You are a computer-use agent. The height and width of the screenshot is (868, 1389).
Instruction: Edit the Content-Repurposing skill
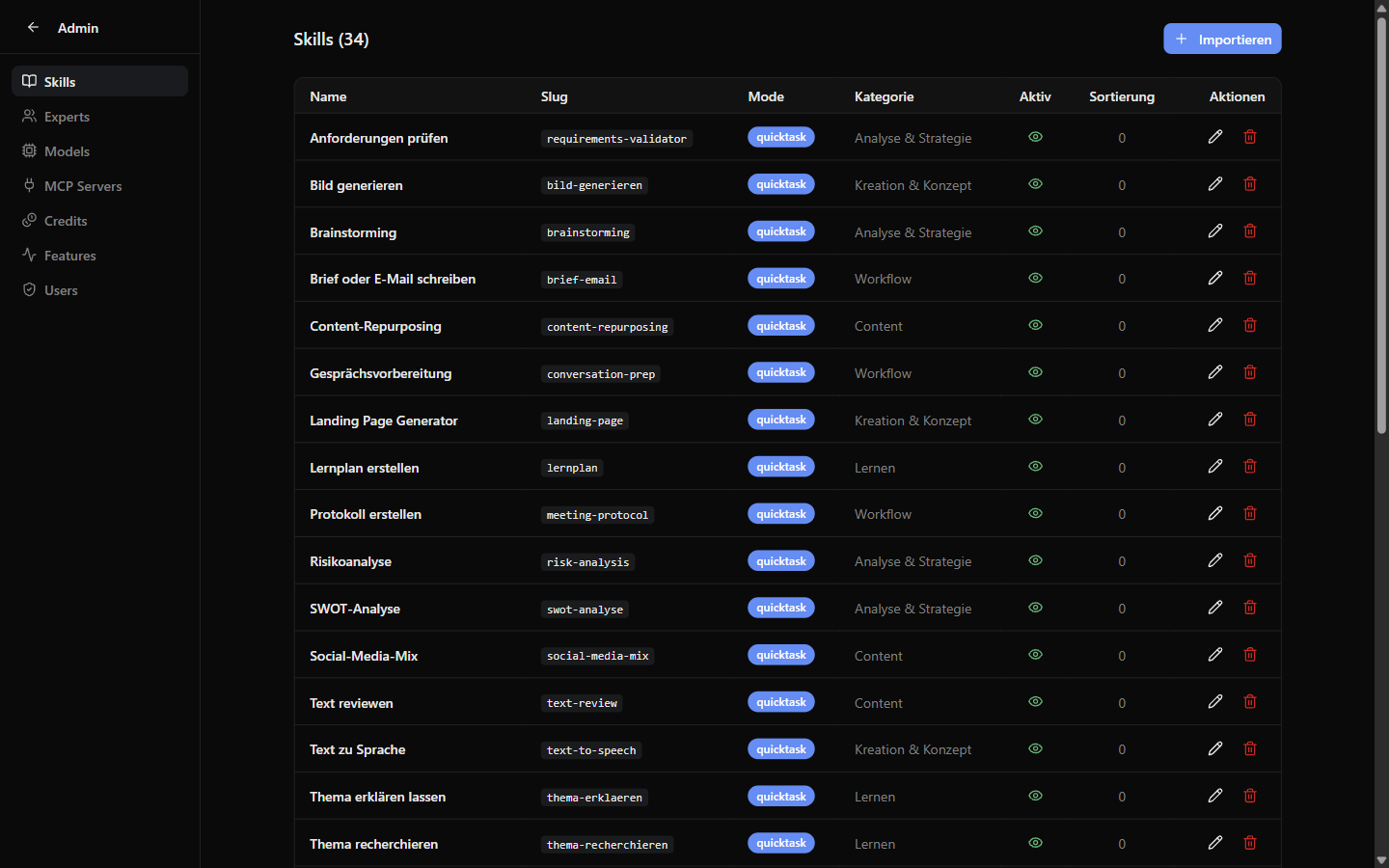point(1215,325)
